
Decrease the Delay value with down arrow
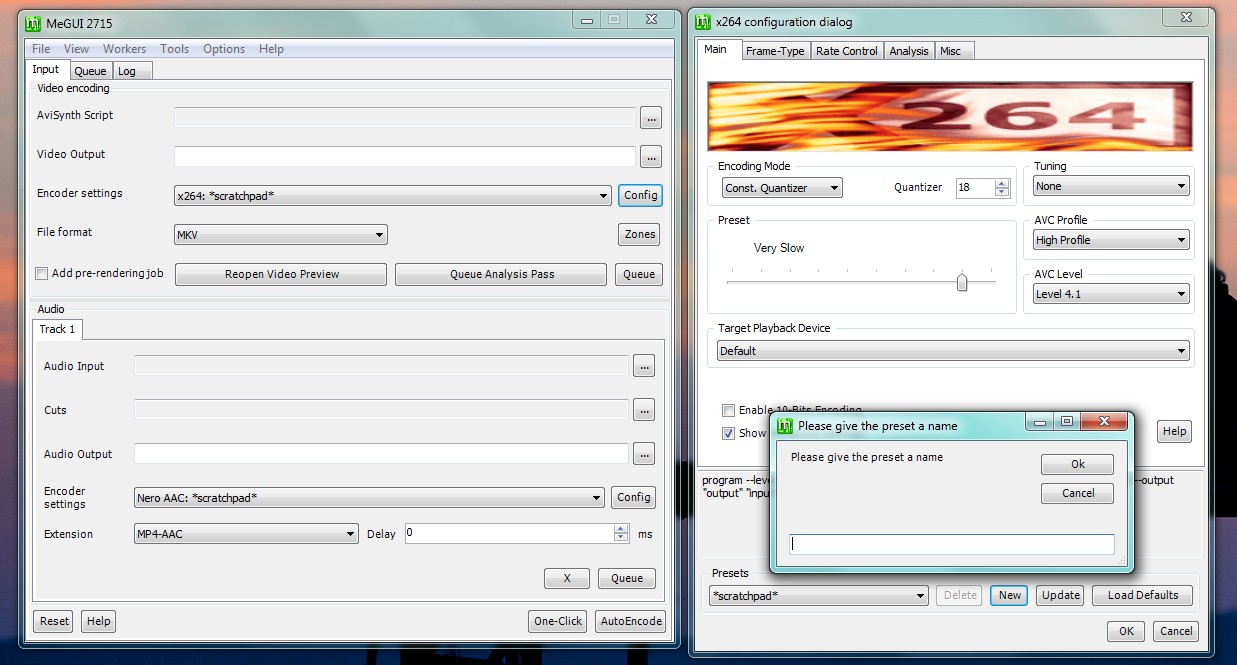click(621, 539)
